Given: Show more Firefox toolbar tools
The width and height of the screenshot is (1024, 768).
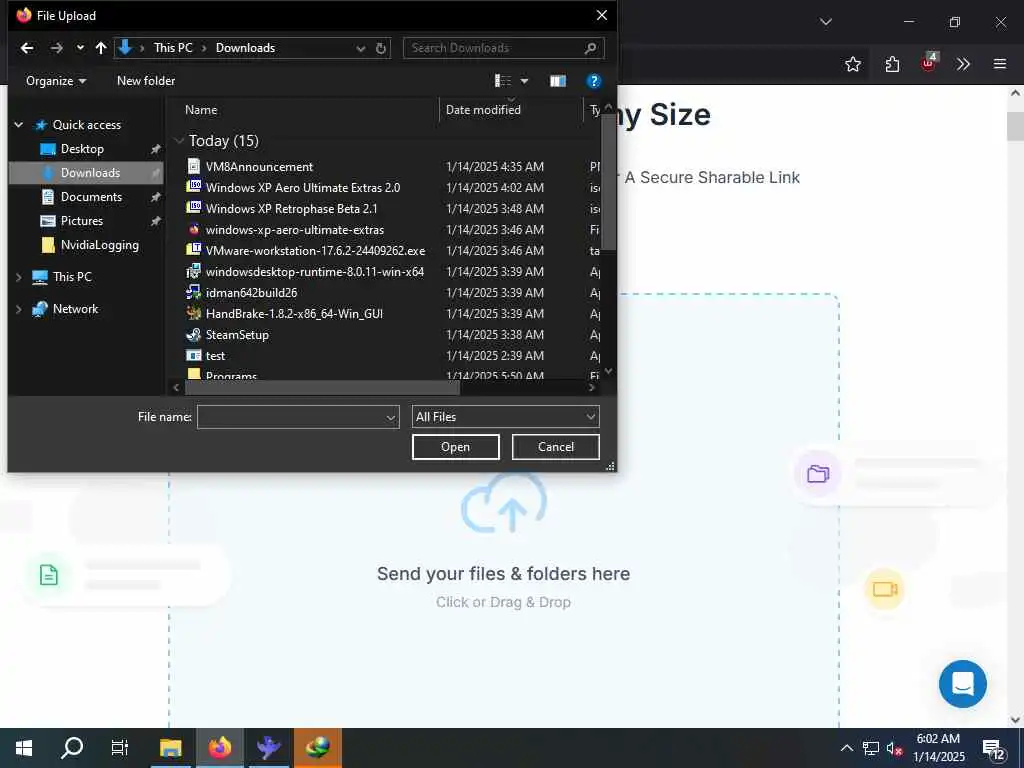Looking at the screenshot, I should click(963, 64).
